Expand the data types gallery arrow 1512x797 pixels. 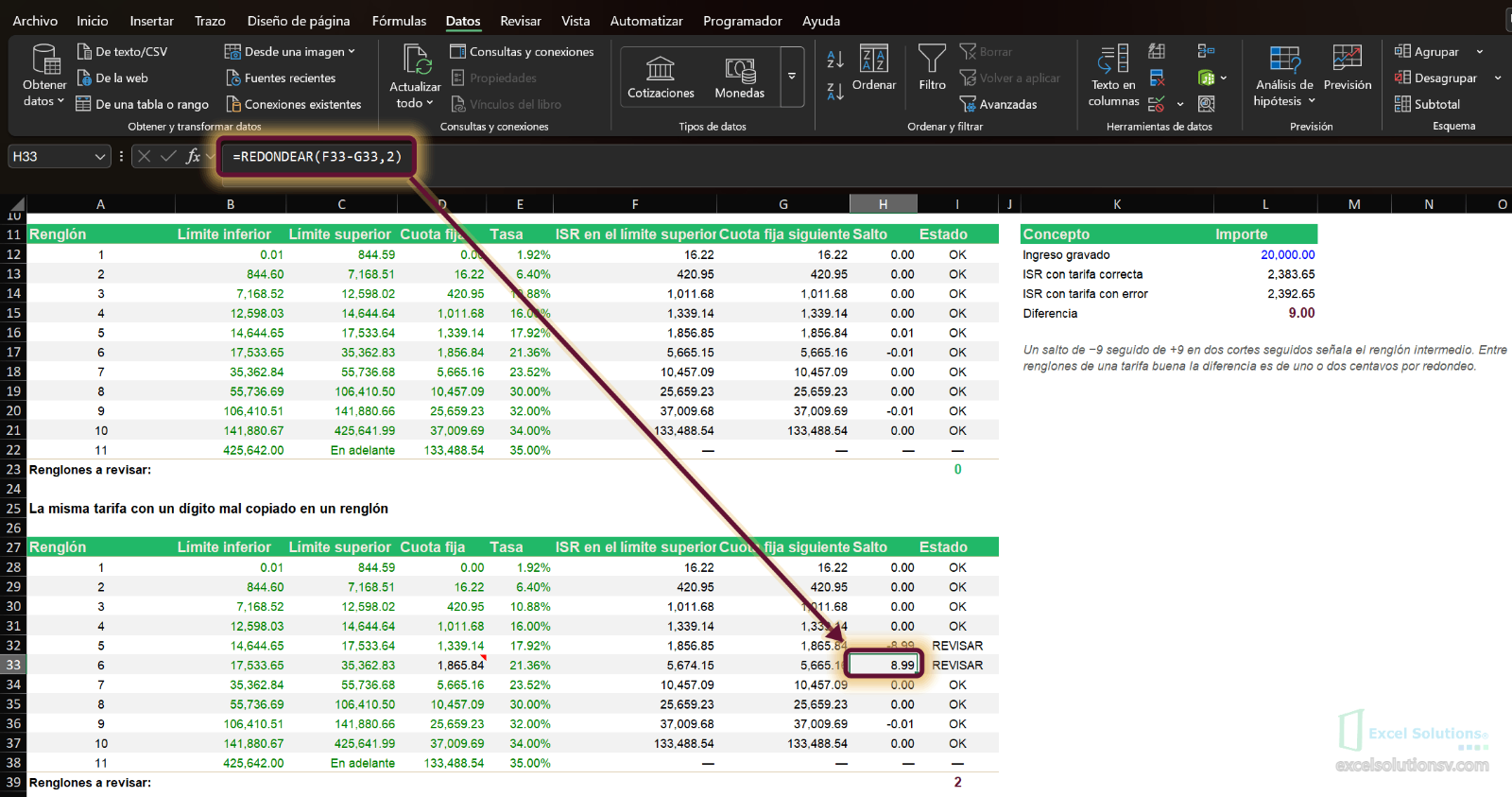pos(792,77)
